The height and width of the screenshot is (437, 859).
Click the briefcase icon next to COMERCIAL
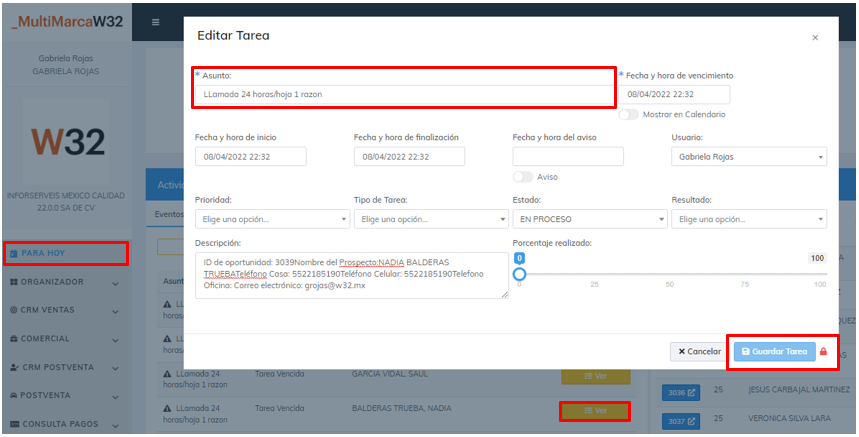pos(14,339)
